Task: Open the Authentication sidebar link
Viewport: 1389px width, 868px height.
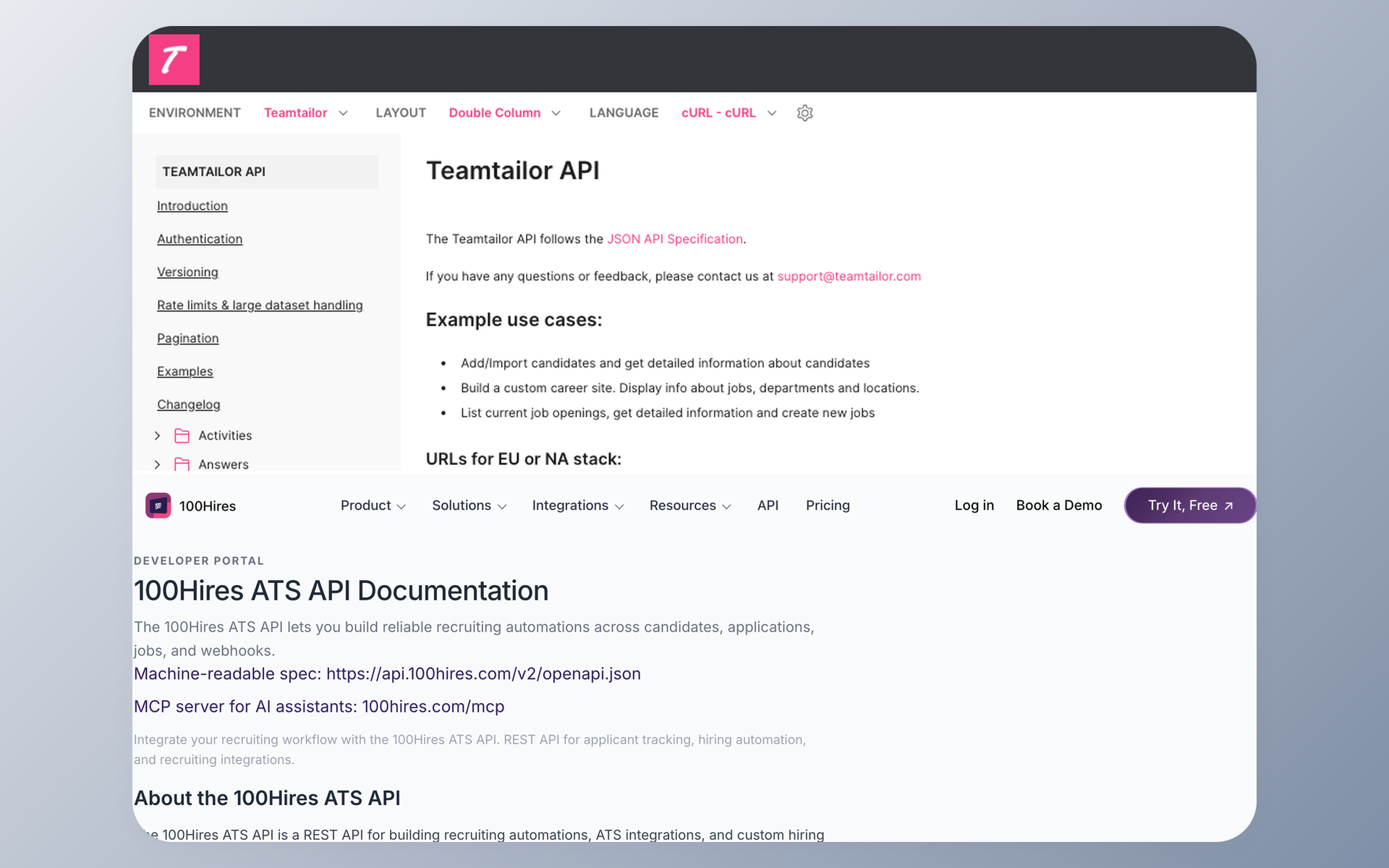Action: (200, 239)
